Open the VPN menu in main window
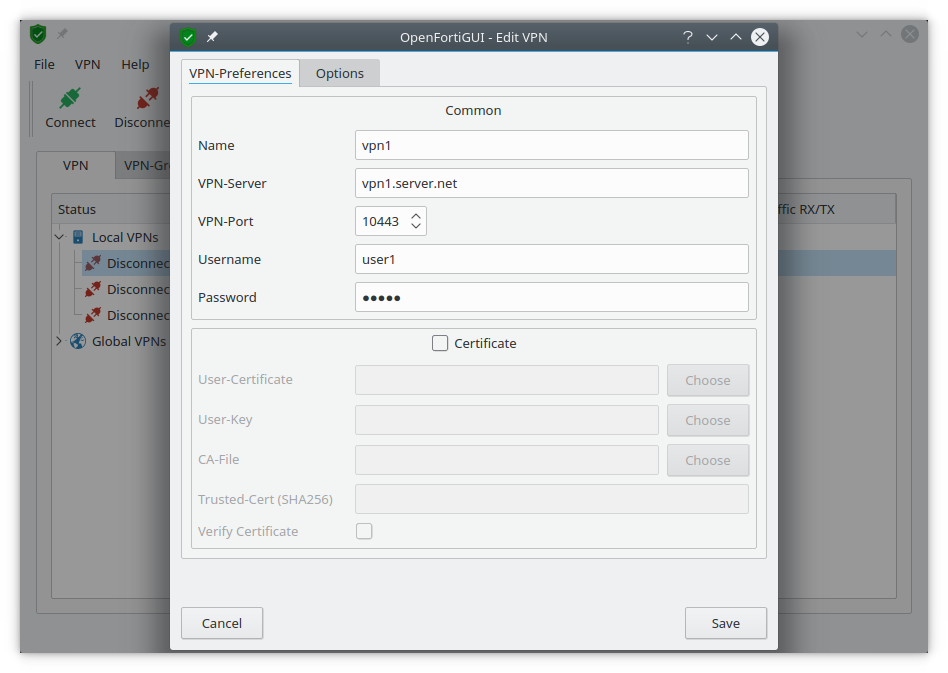 [88, 64]
